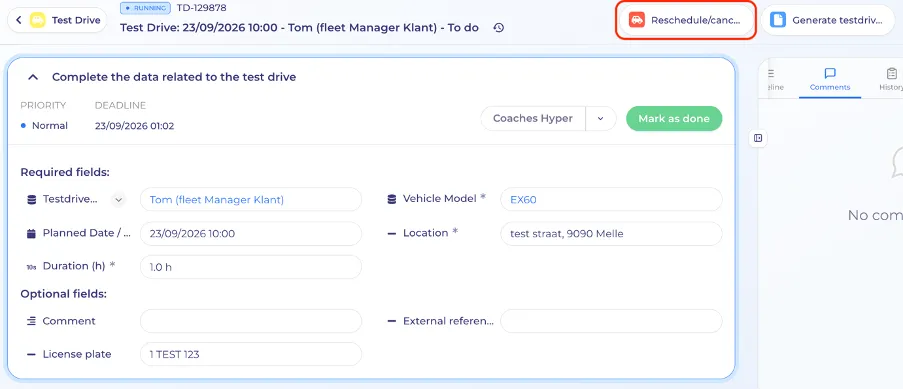
Task: Click the External reference dash icon
Action: [x=391, y=321]
